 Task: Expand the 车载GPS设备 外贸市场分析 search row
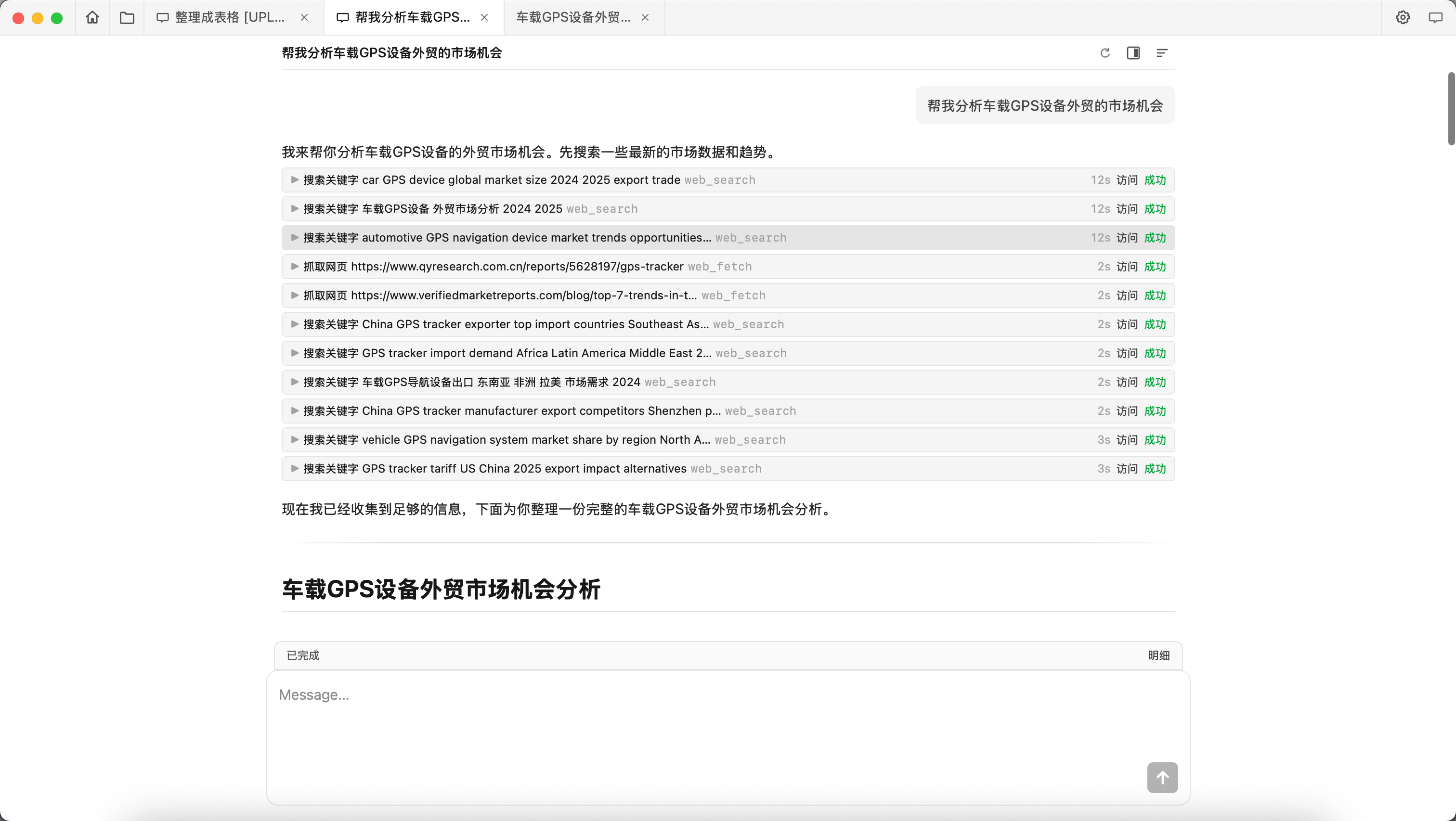[x=728, y=208]
